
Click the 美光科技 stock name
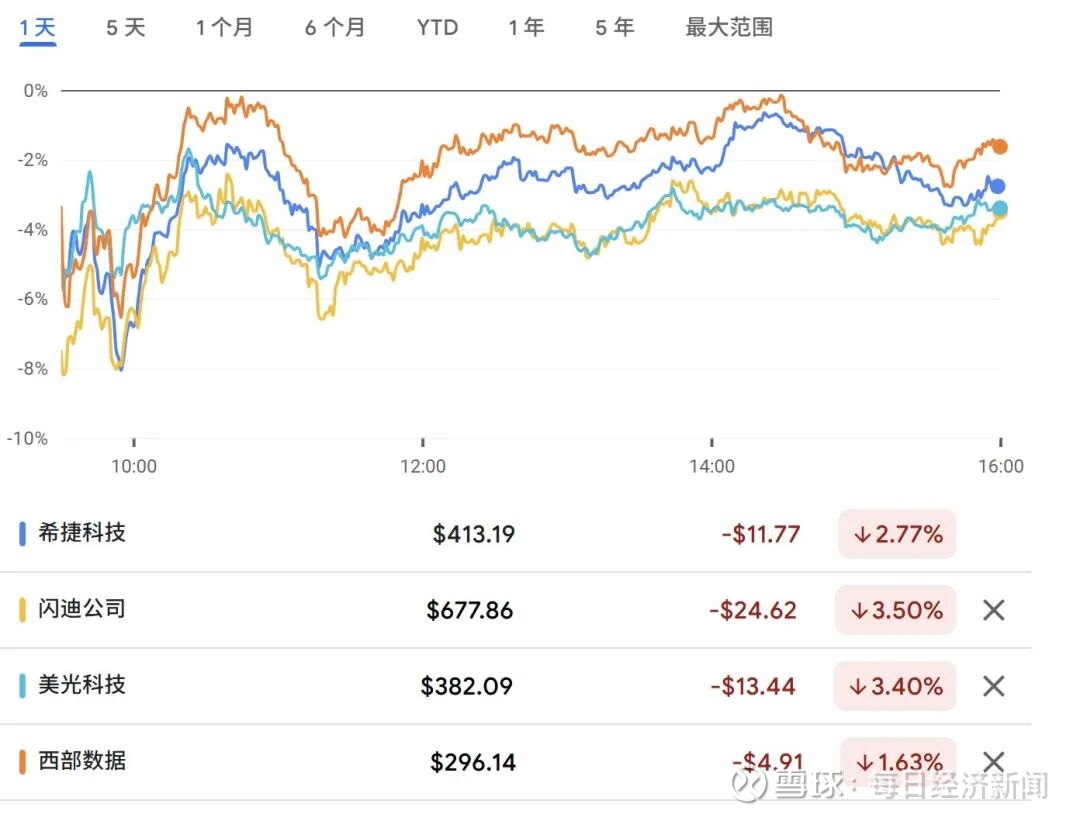tap(82, 685)
